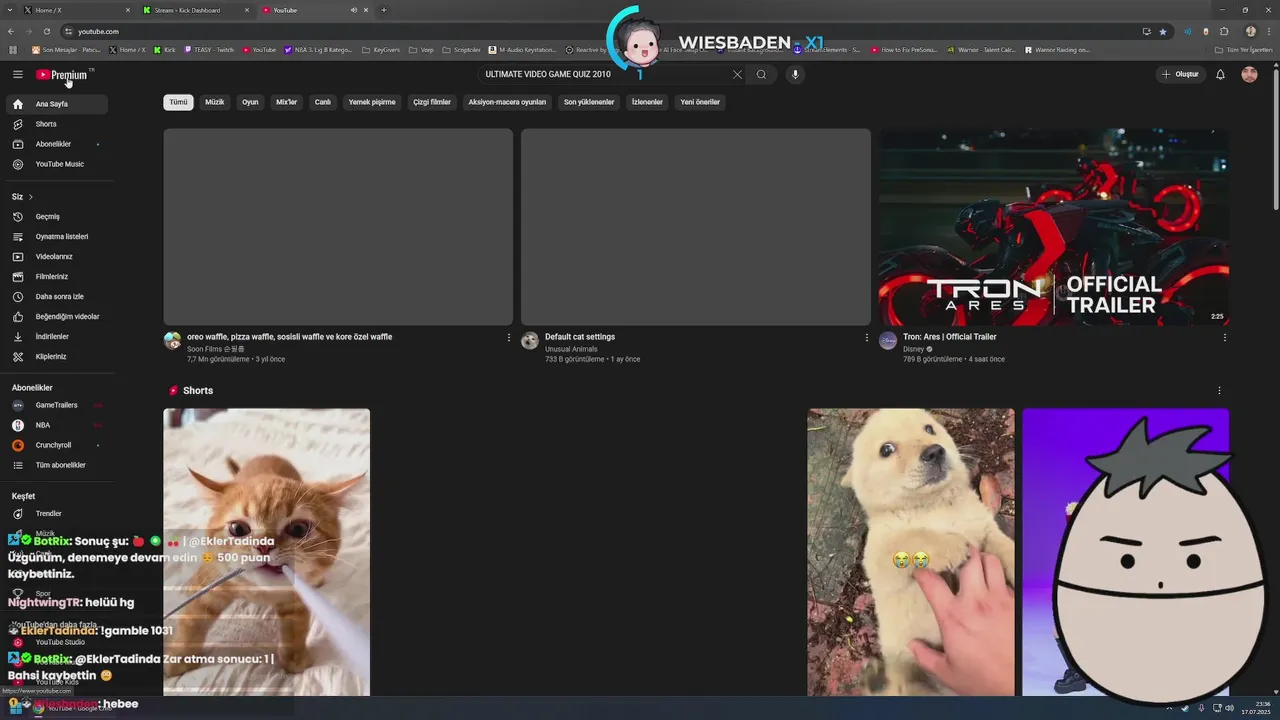The height and width of the screenshot is (720, 1280).
Task: Open GameTrailers subscription channel
Action: click(x=57, y=405)
